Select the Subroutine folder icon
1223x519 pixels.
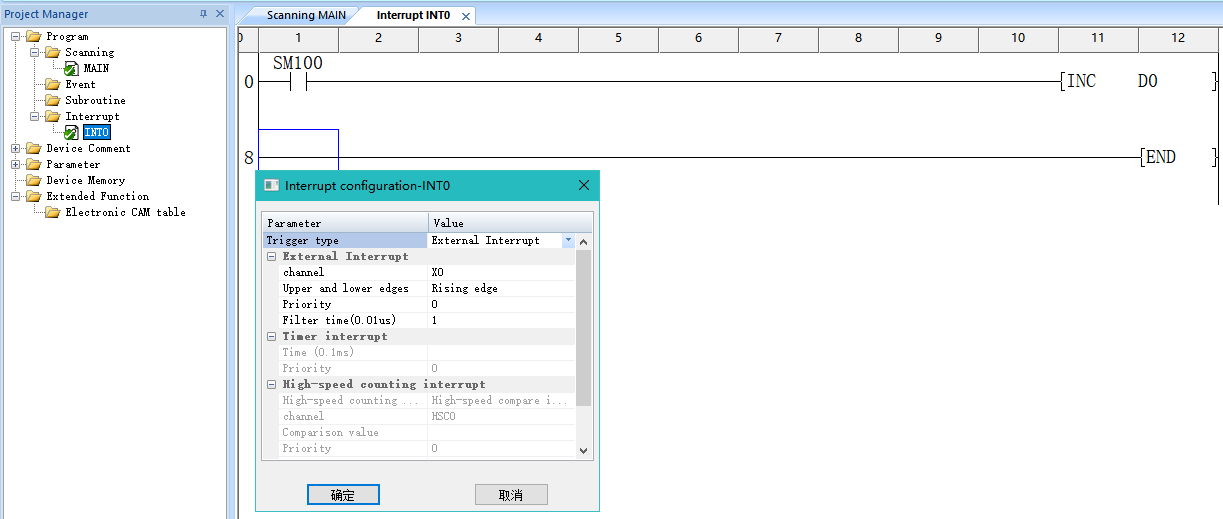click(52, 101)
